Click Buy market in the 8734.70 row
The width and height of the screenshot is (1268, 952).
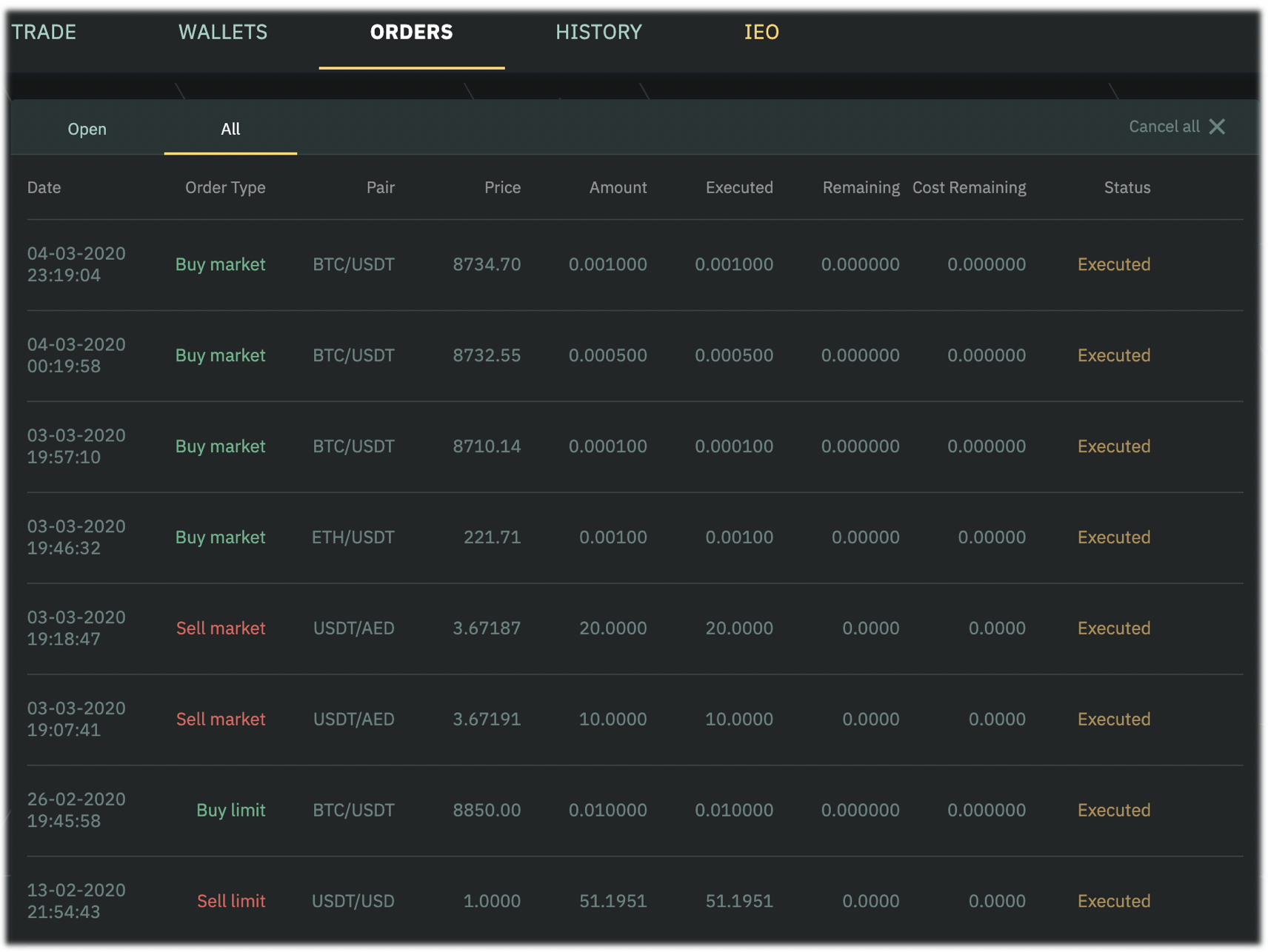220,264
